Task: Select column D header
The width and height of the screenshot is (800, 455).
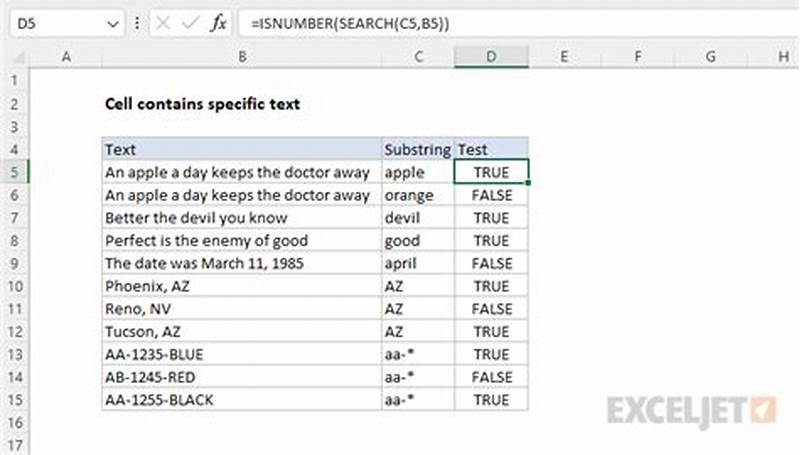Action: (x=491, y=57)
